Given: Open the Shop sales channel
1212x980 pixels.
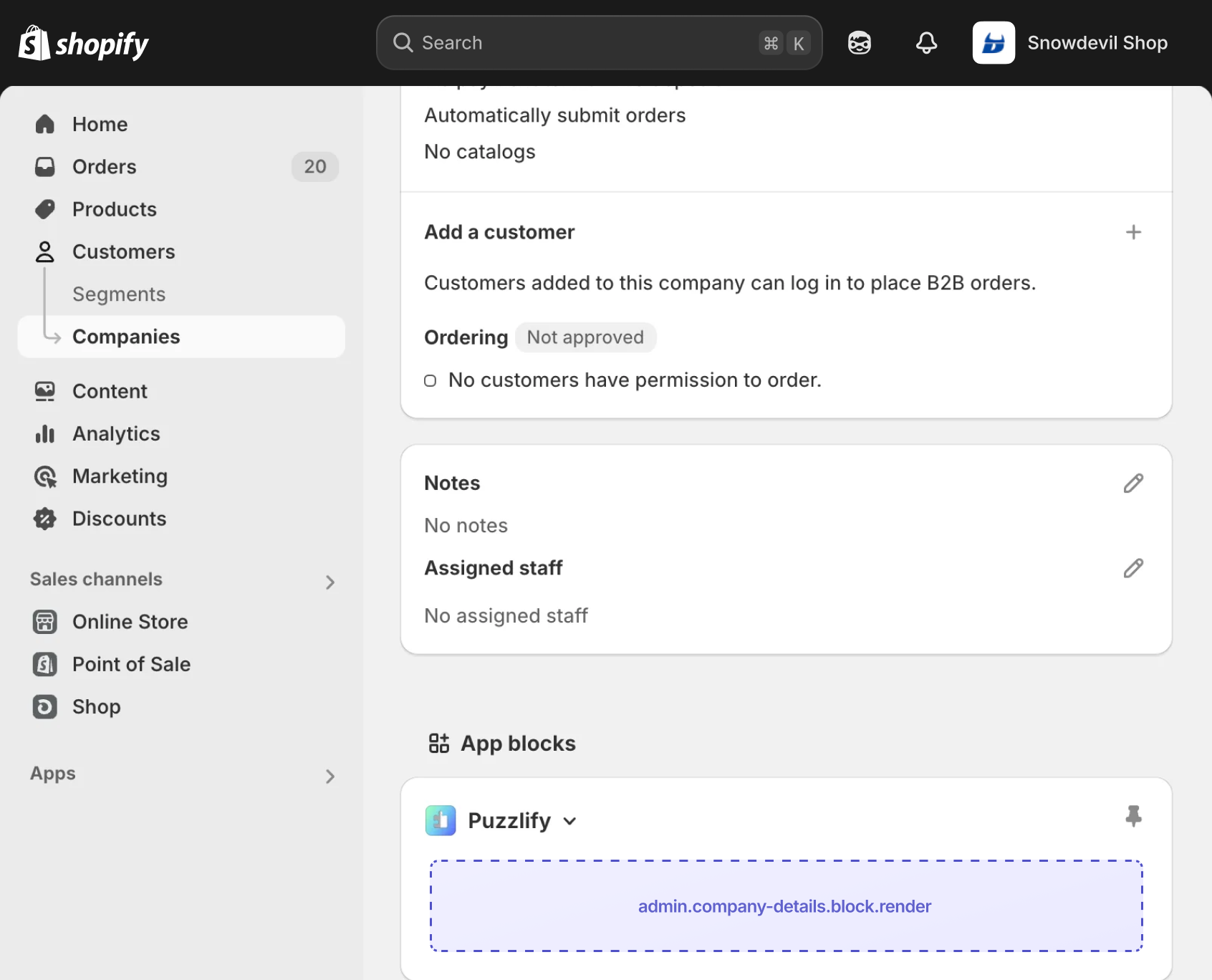Looking at the screenshot, I should [181, 706].
